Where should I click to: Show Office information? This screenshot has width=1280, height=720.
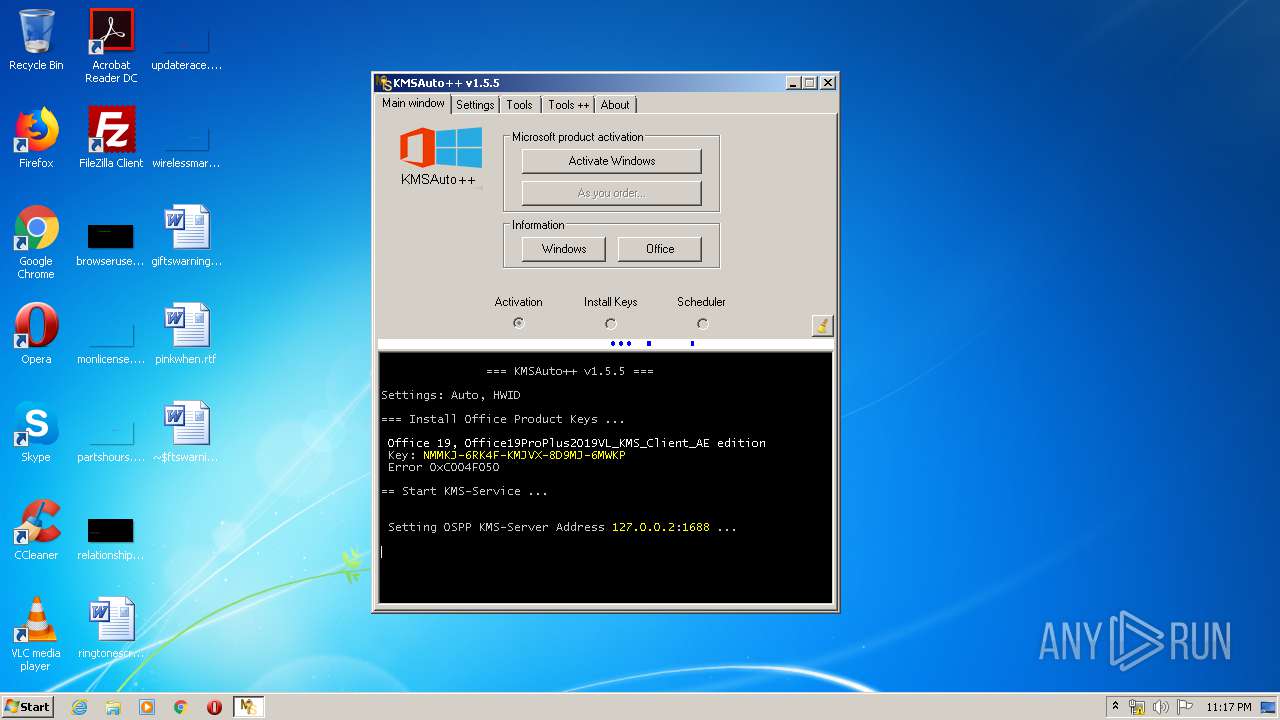659,249
